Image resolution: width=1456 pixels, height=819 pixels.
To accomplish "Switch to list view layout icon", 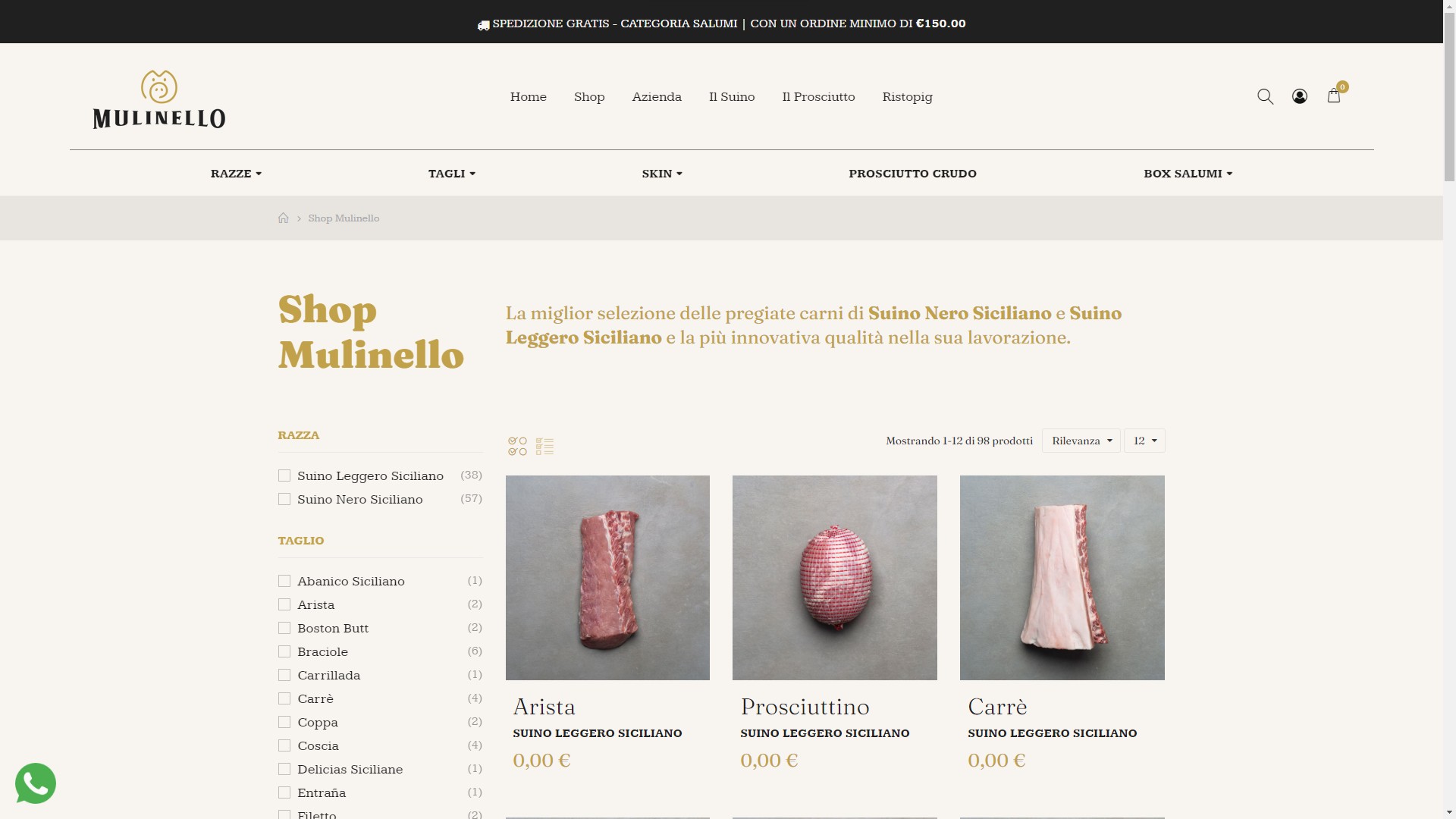I will point(544,446).
